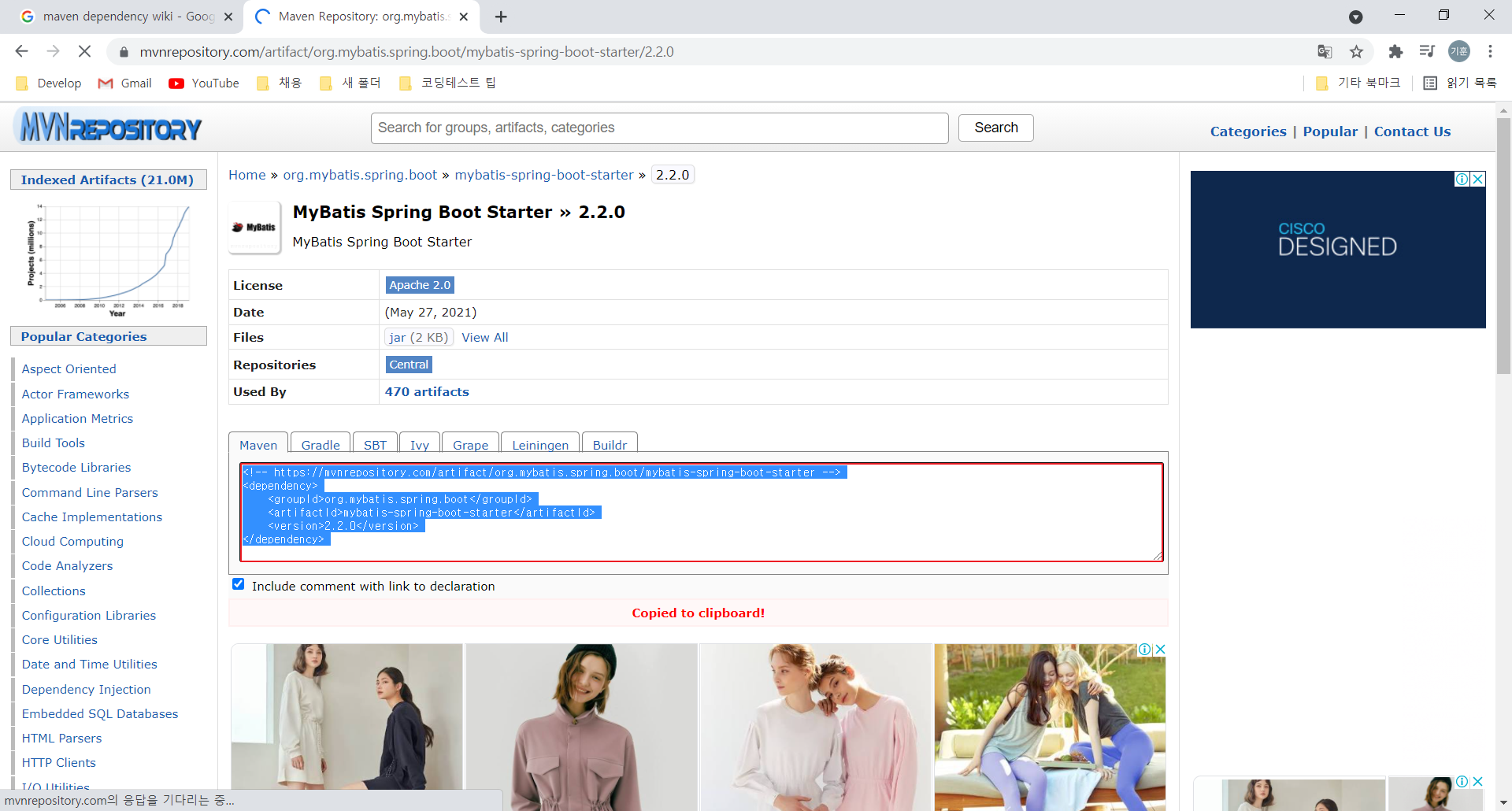Switch to the Gradle tab
1512x811 pixels.
[x=321, y=444]
